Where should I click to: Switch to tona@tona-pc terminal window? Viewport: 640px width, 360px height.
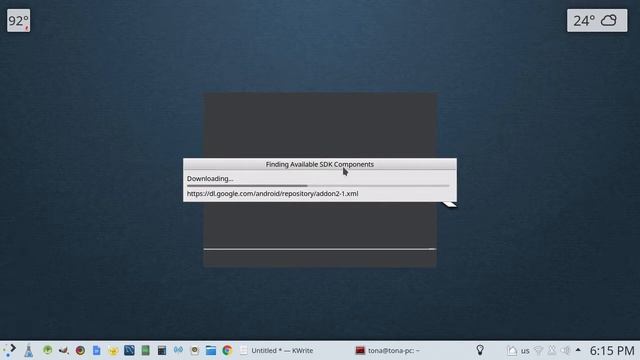tap(387, 350)
